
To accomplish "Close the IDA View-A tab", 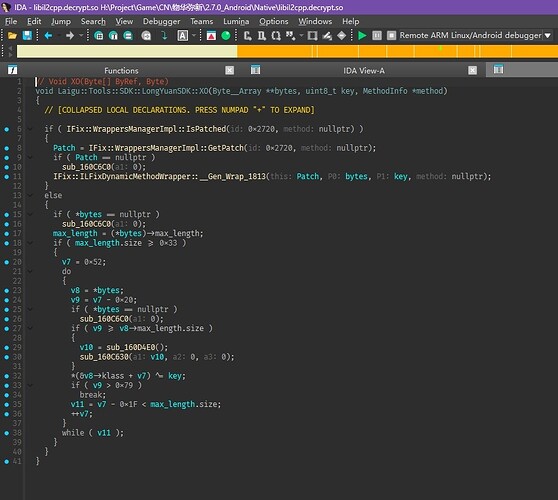I will (472, 70).
